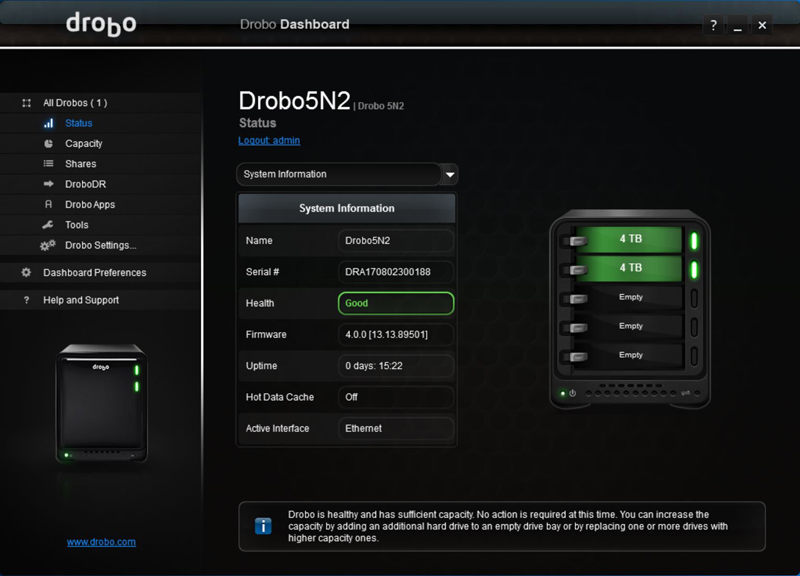This screenshot has width=800, height=576.
Task: Click the top drive's green status light
Action: [x=694, y=241]
